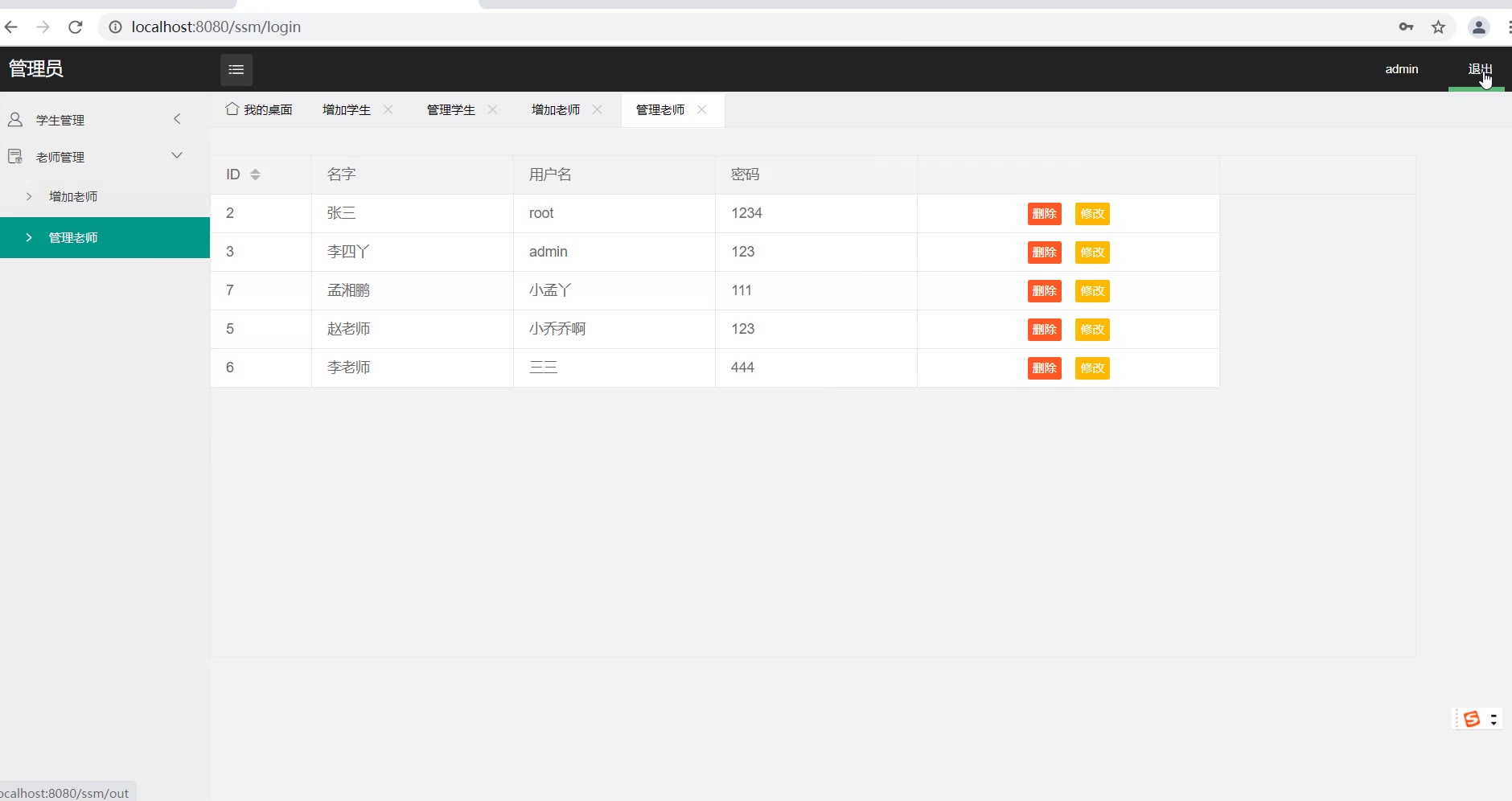This screenshot has height=801, width=1512.
Task: Edit teacher 李四丫 with the 修改 button
Action: click(x=1092, y=253)
